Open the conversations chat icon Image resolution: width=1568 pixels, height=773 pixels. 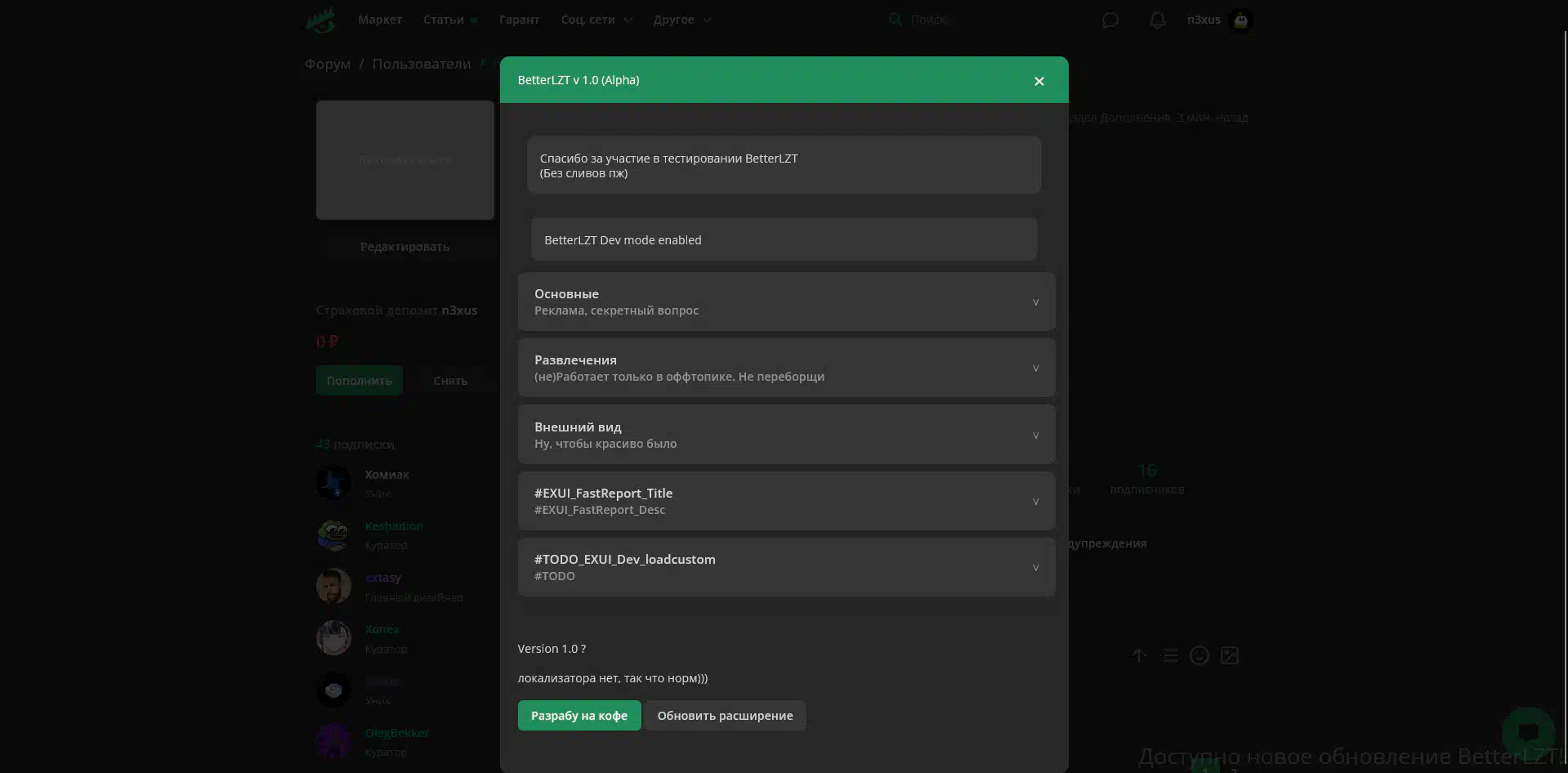(1110, 20)
